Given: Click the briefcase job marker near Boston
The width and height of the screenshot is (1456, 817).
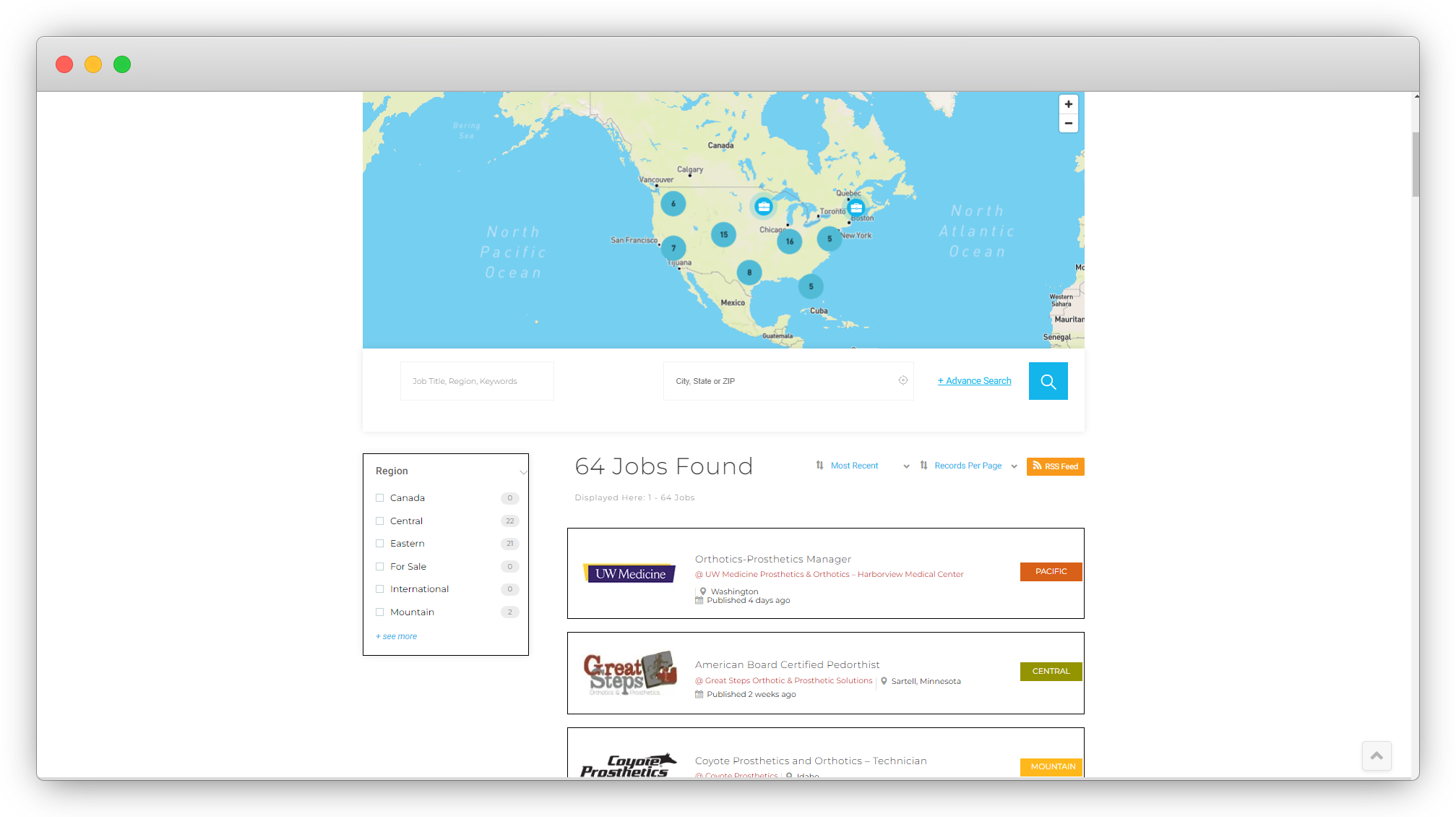Looking at the screenshot, I should coord(856,208).
